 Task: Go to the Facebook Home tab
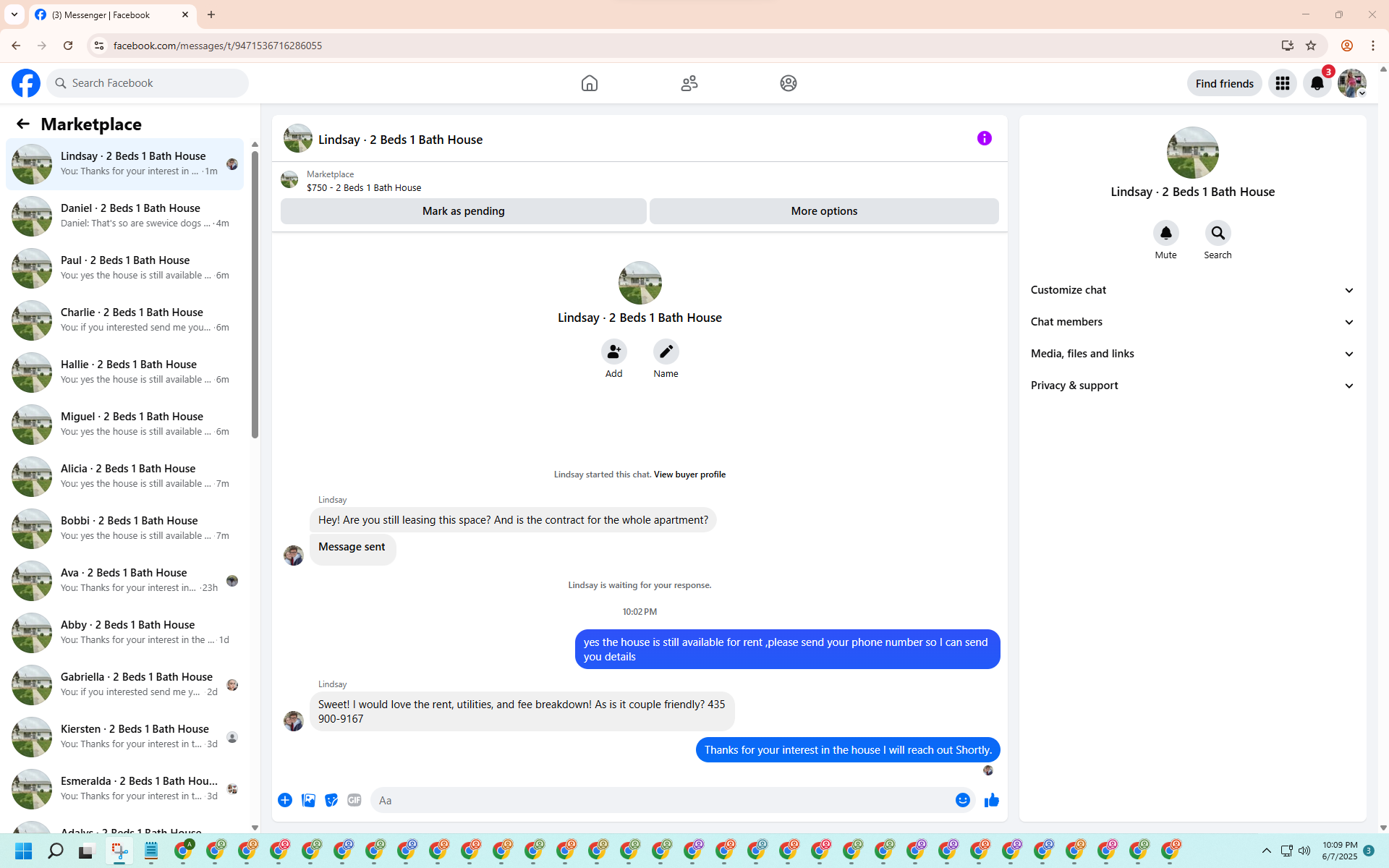(x=589, y=83)
